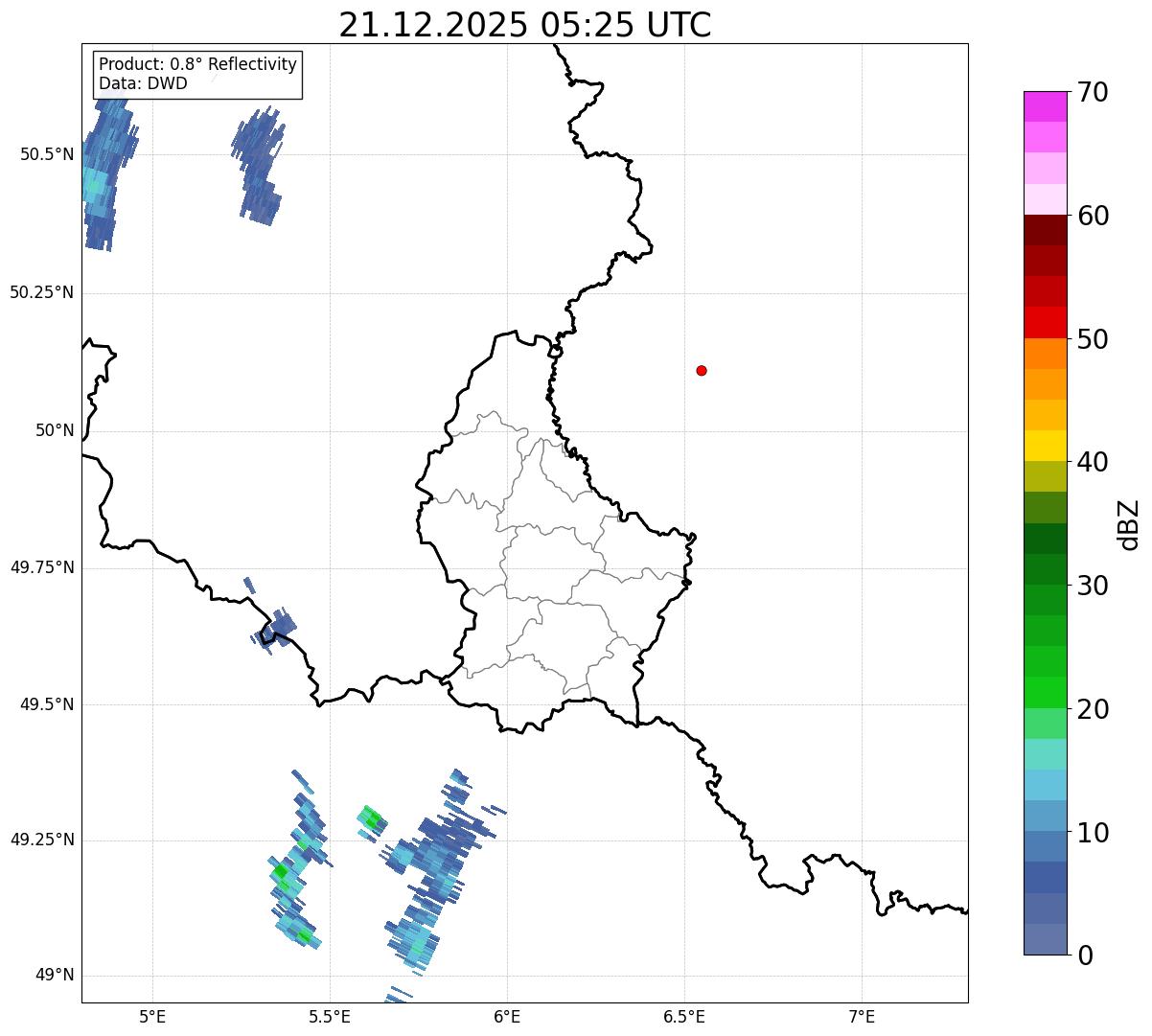
Task: Click the "50.5°N" latitude label
Action: (x=47, y=154)
